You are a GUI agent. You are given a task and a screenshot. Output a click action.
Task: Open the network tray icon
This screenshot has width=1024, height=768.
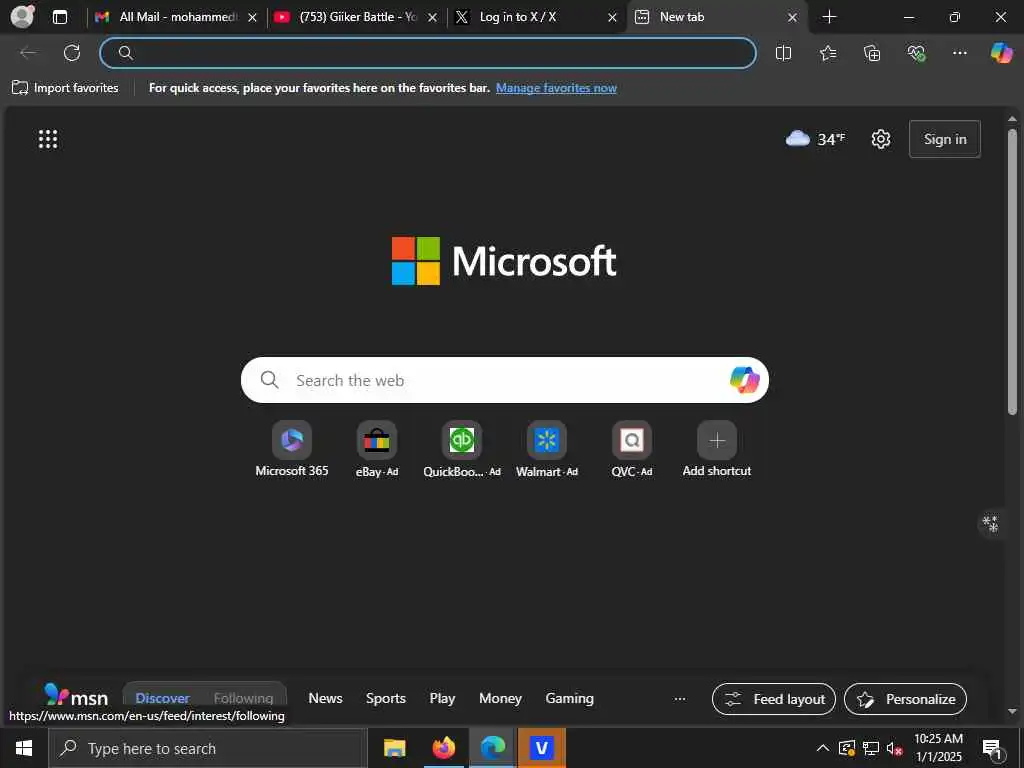pos(871,748)
